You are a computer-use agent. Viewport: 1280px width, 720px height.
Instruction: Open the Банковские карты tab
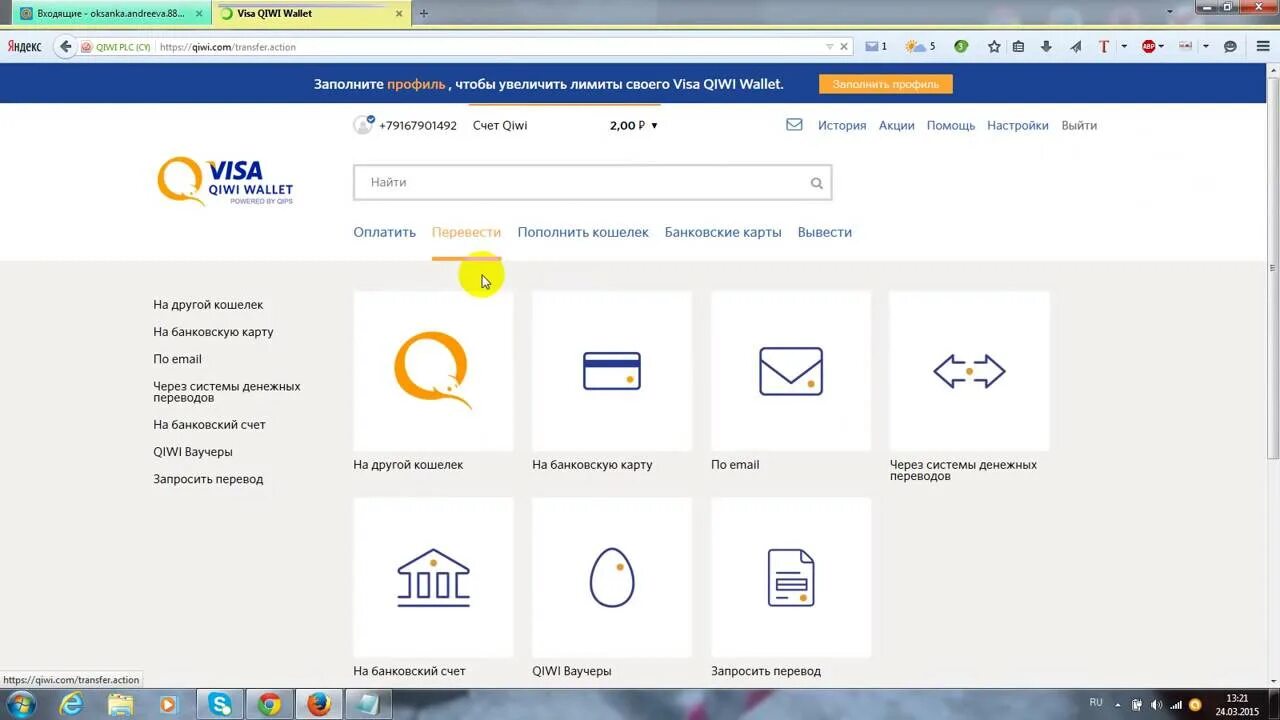(723, 232)
